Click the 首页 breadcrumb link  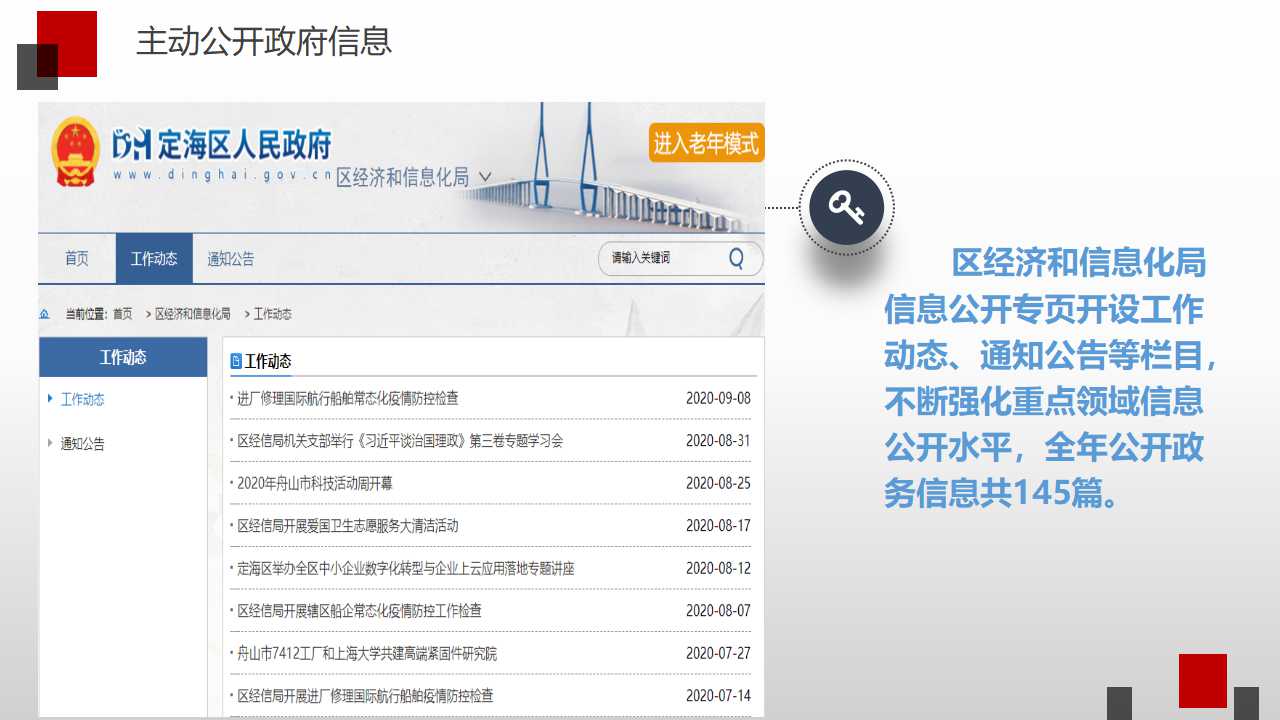pyautogui.click(x=122, y=314)
